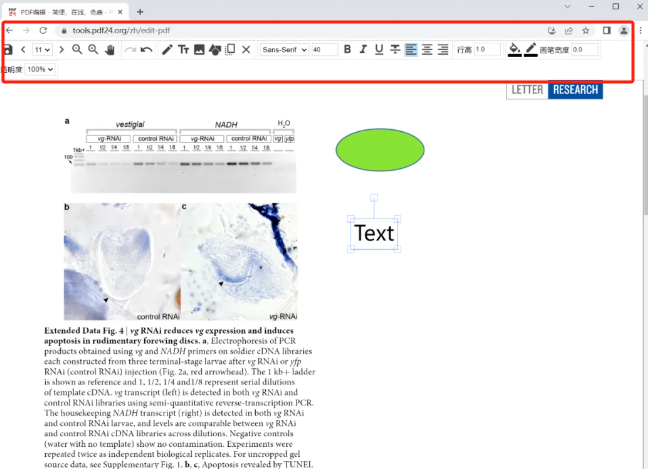Open the Sans-Serif font family dropdown
Image resolution: width=648 pixels, height=469 pixels.
[284, 50]
